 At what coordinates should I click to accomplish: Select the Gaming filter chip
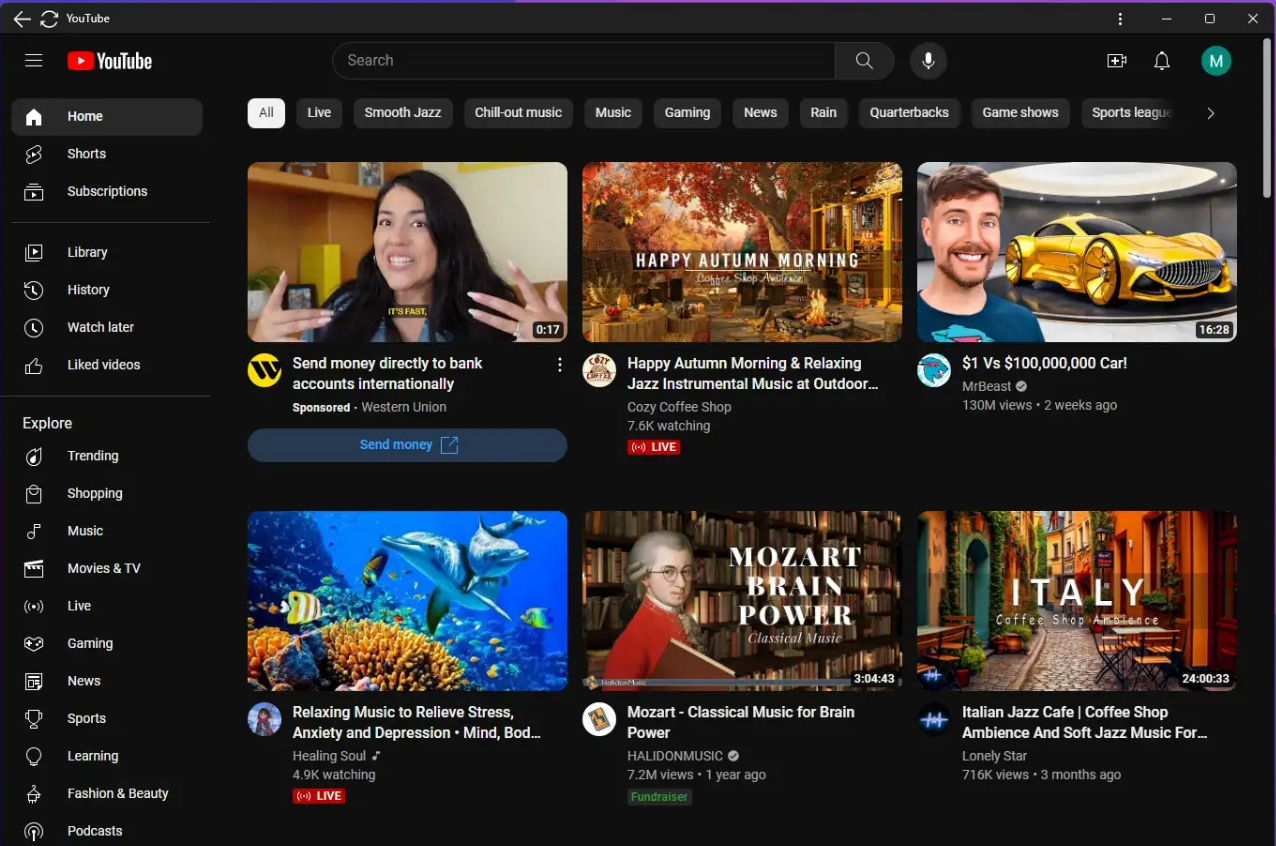687,113
